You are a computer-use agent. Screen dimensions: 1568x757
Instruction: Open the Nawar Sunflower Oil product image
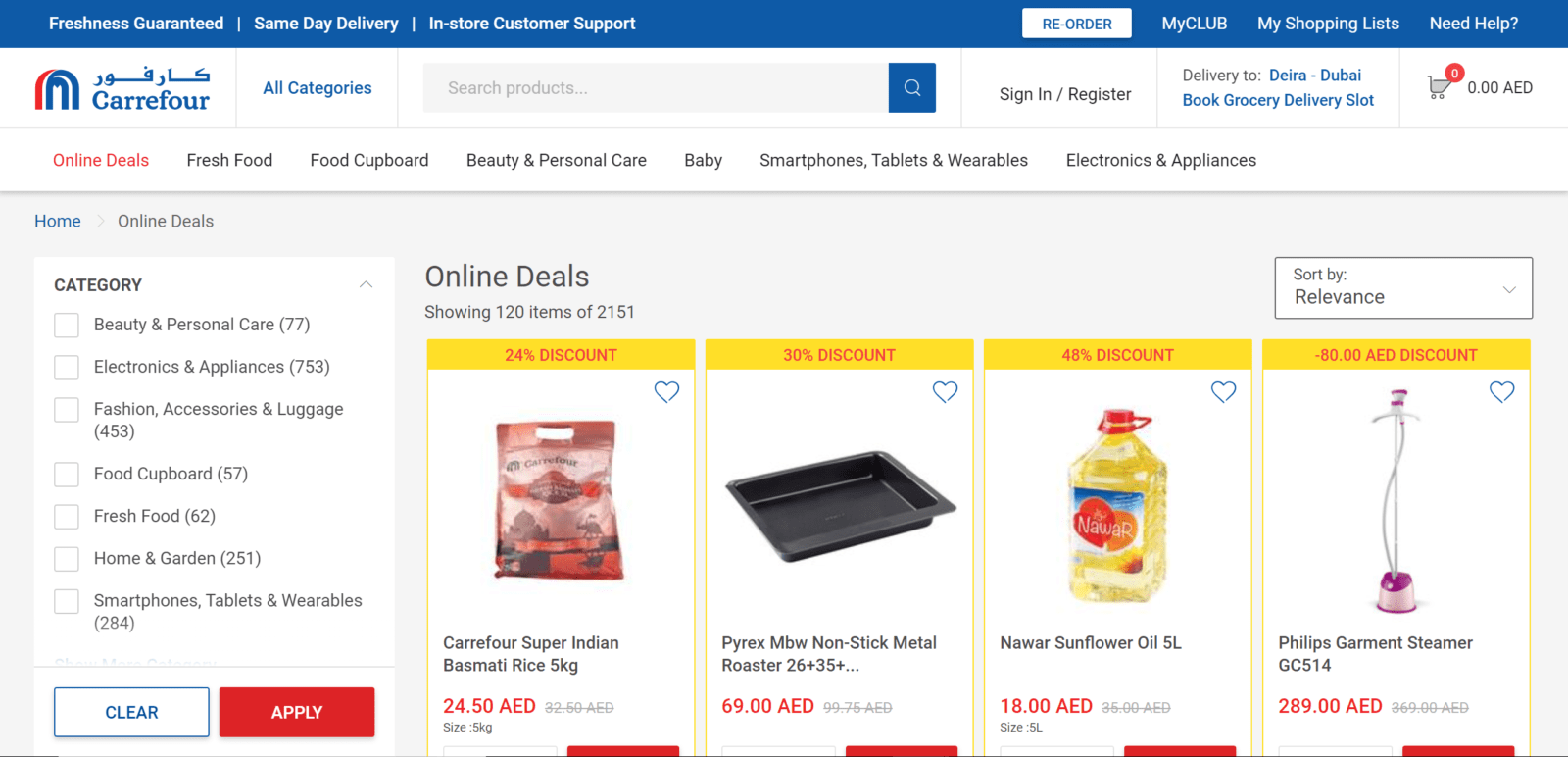[x=1117, y=505]
